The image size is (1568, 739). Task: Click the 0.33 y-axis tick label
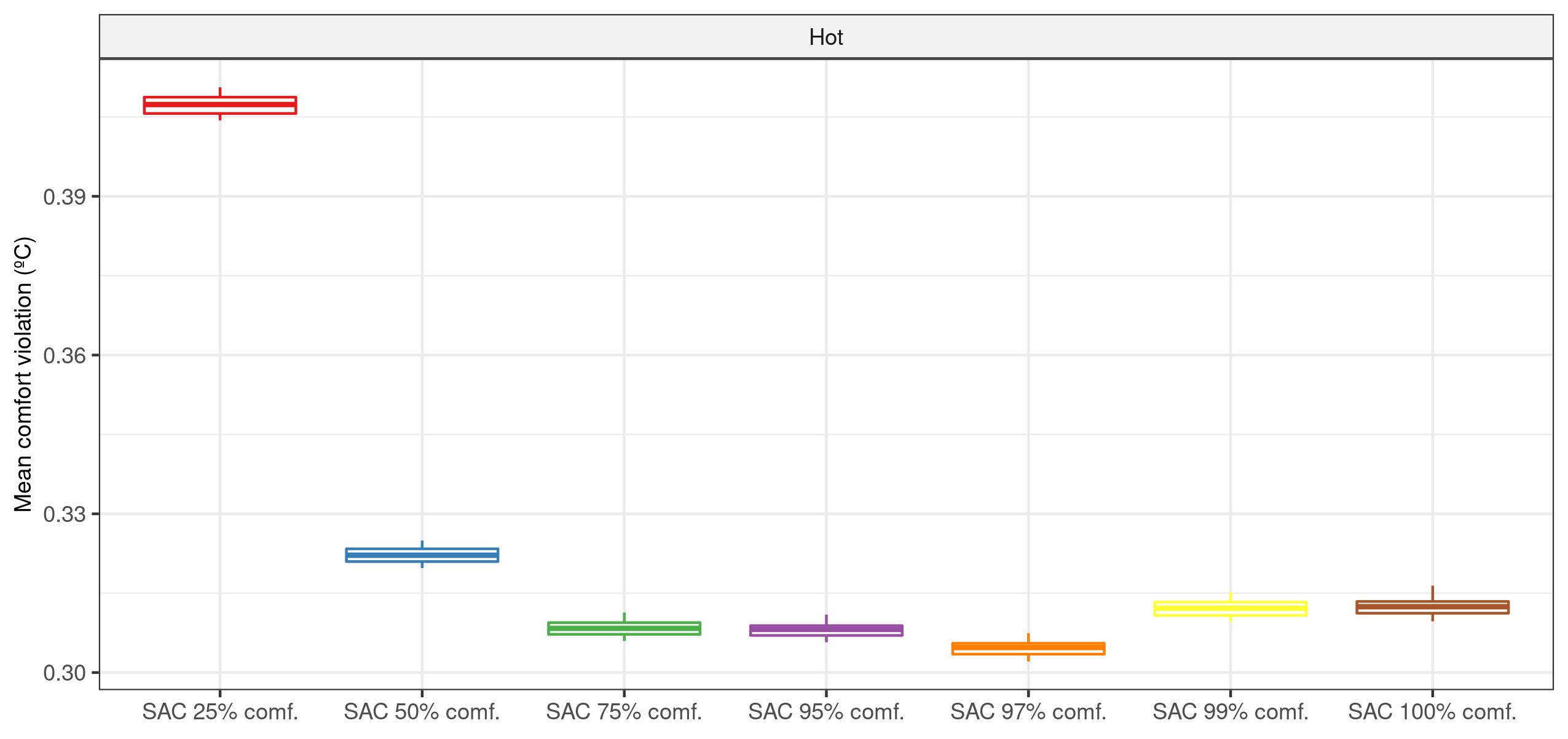pyautogui.click(x=65, y=514)
